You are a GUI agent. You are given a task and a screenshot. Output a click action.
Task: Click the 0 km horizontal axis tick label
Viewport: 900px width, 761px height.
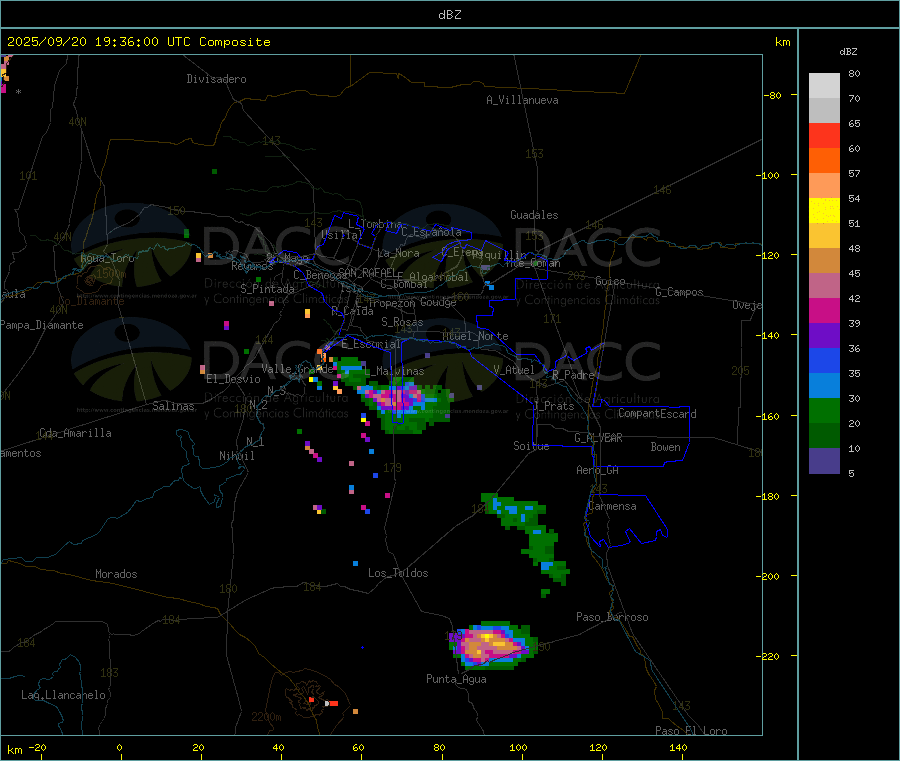pyautogui.click(x=119, y=747)
